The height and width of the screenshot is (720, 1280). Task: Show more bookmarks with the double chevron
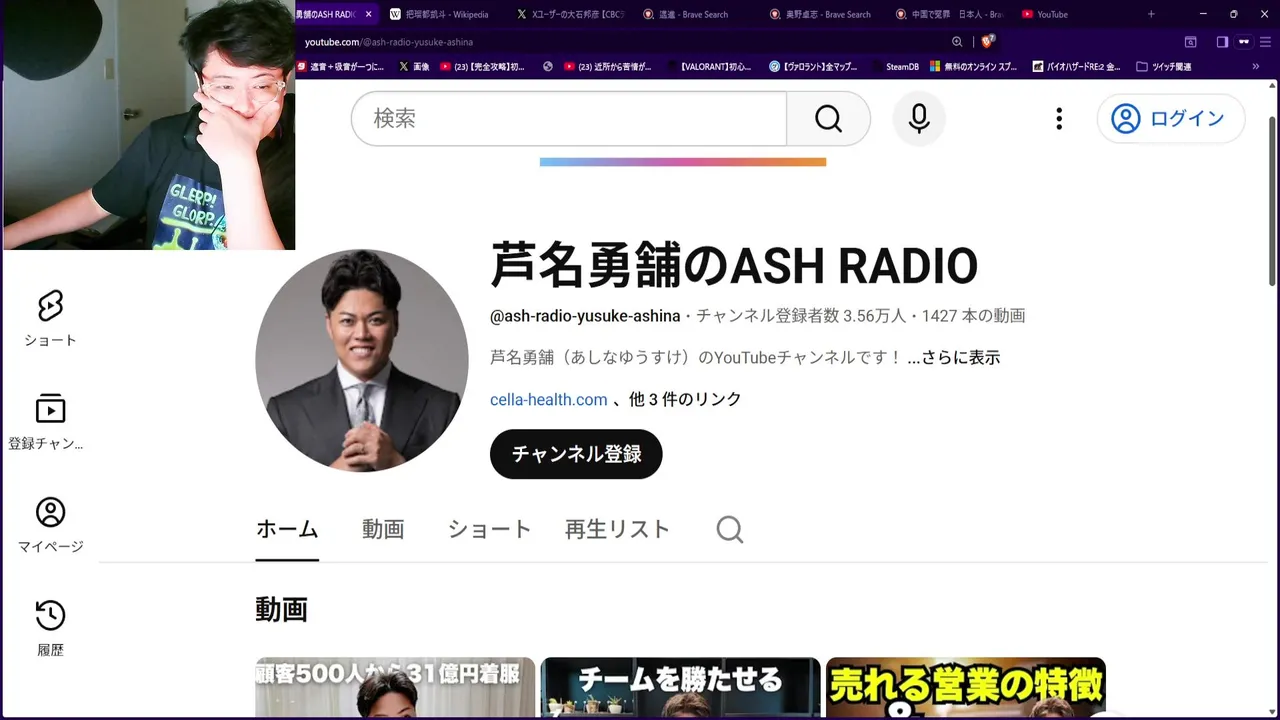coord(1256,67)
